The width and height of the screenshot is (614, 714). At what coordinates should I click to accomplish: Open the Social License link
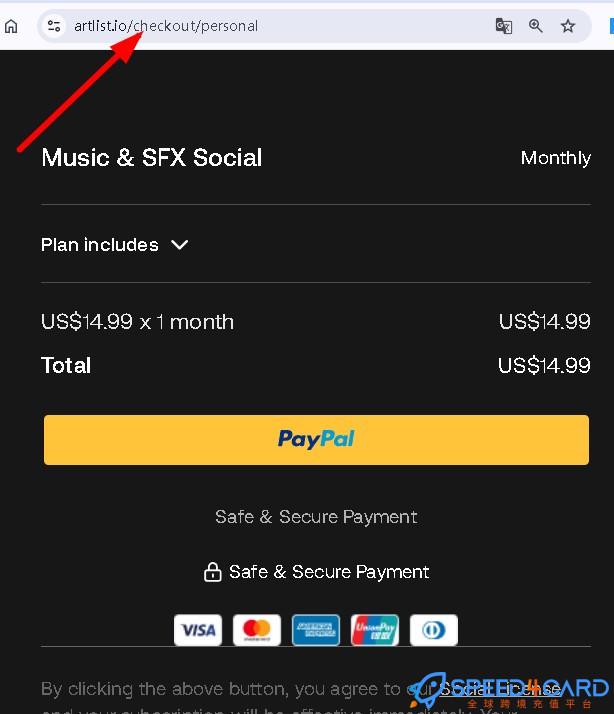(x=500, y=688)
